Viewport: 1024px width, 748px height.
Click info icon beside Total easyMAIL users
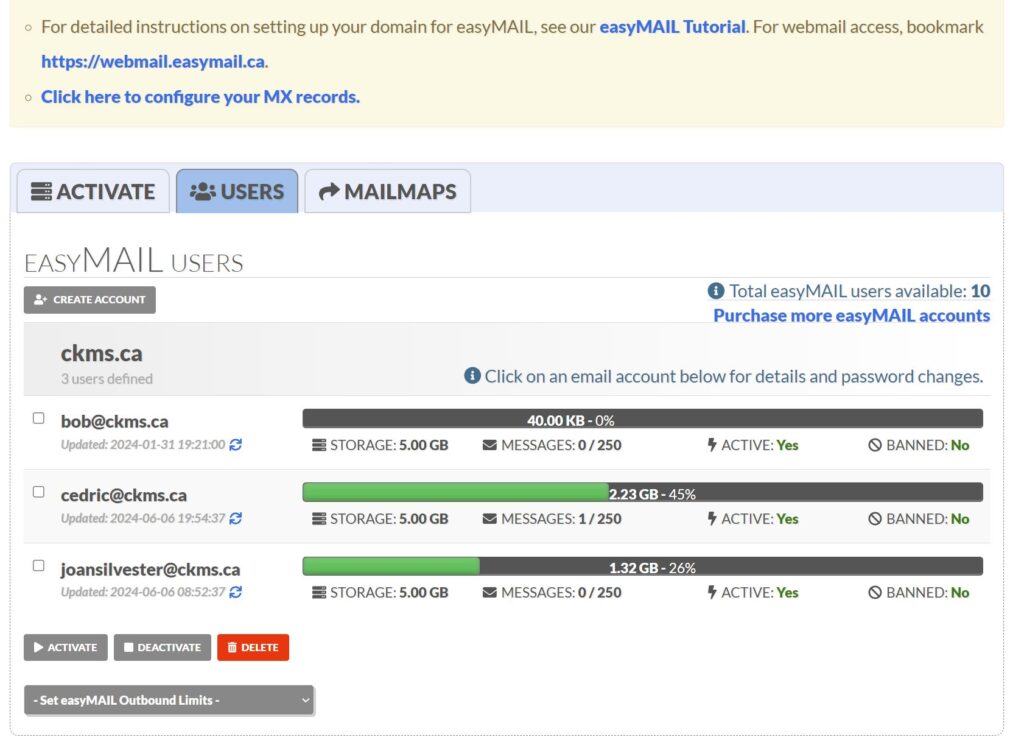[716, 291]
